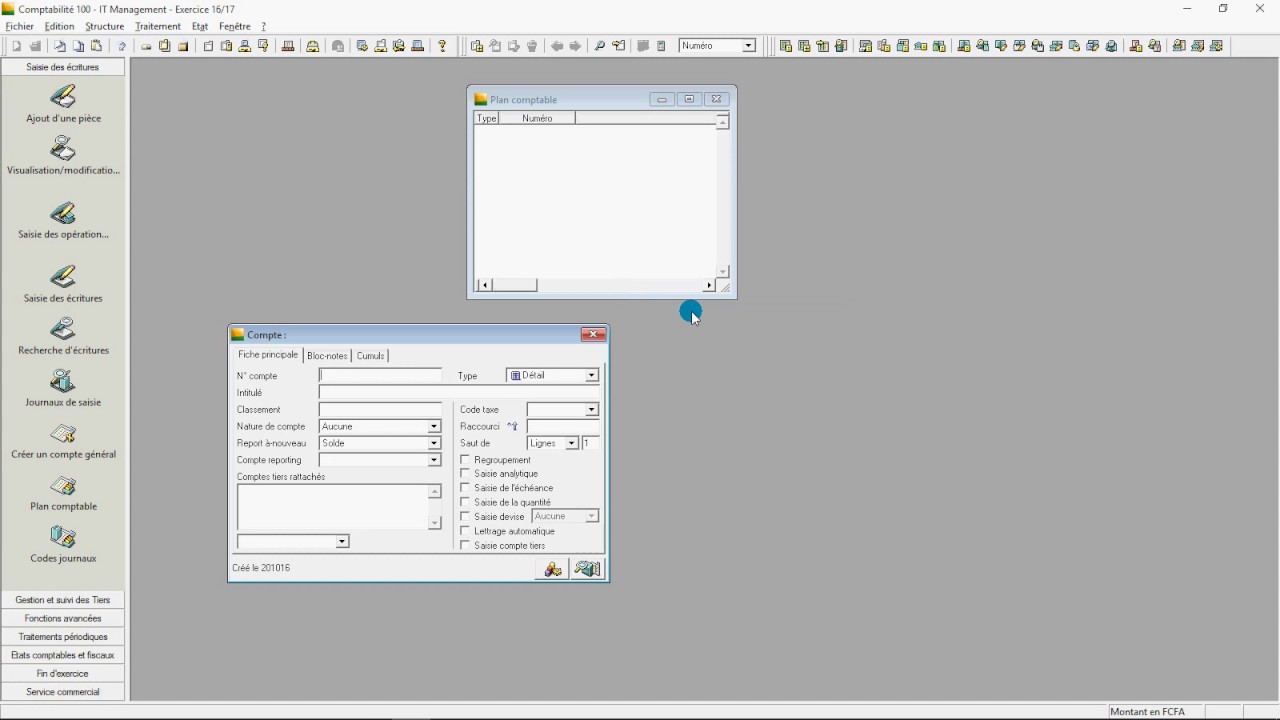Click the N° compte input field
This screenshot has width=1280, height=720.
click(x=380, y=375)
